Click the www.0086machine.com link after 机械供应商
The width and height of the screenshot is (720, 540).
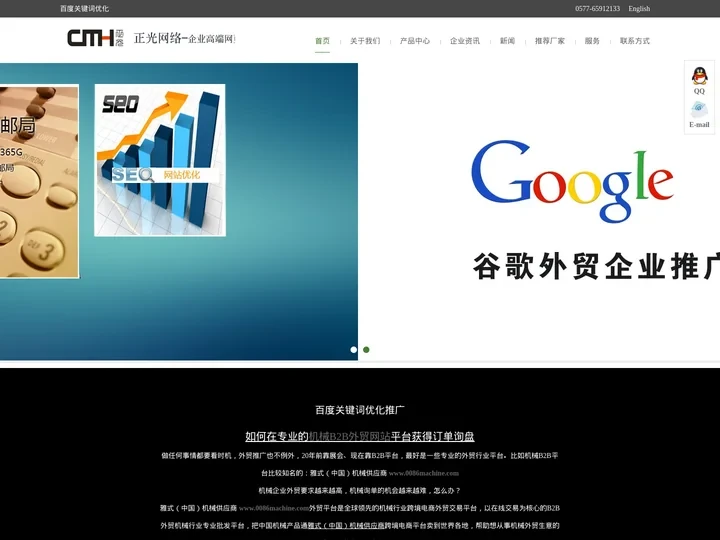click(424, 473)
